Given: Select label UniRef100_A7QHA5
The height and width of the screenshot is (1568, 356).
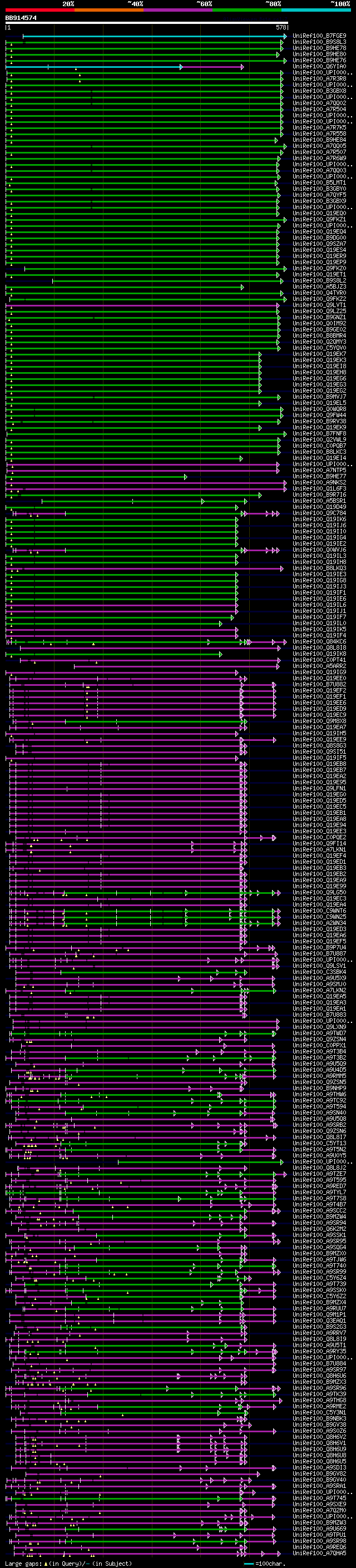Looking at the screenshot, I should (319, 1554).
